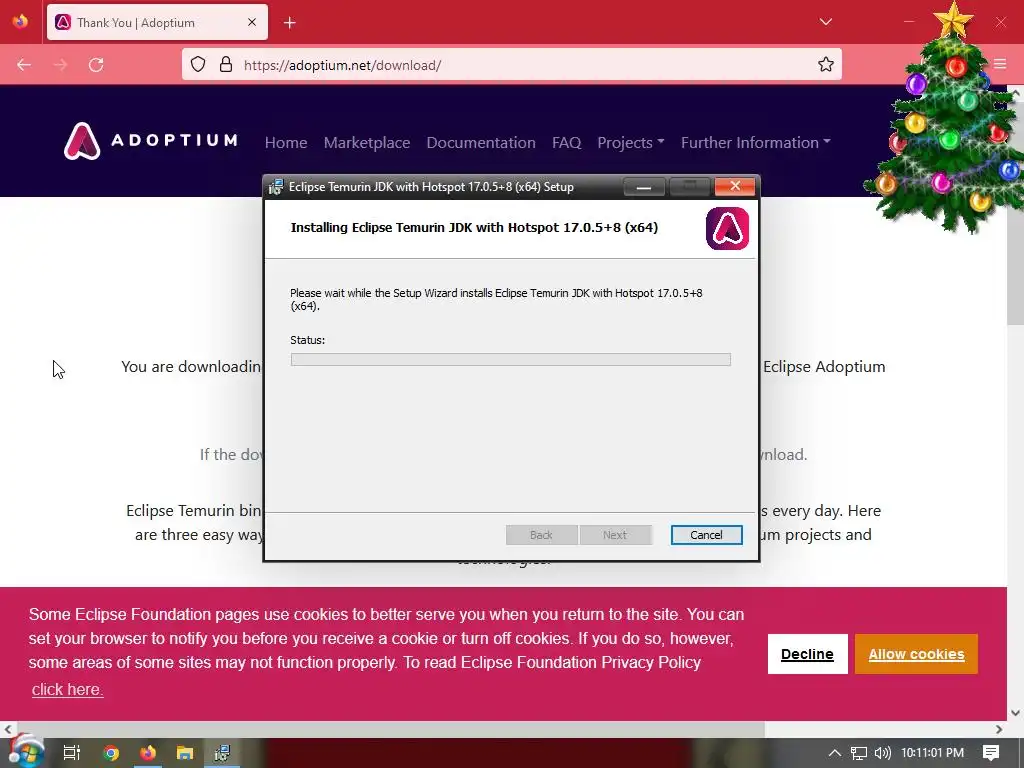Decline the cookies
Screen dimensions: 1024x768
pos(807,654)
